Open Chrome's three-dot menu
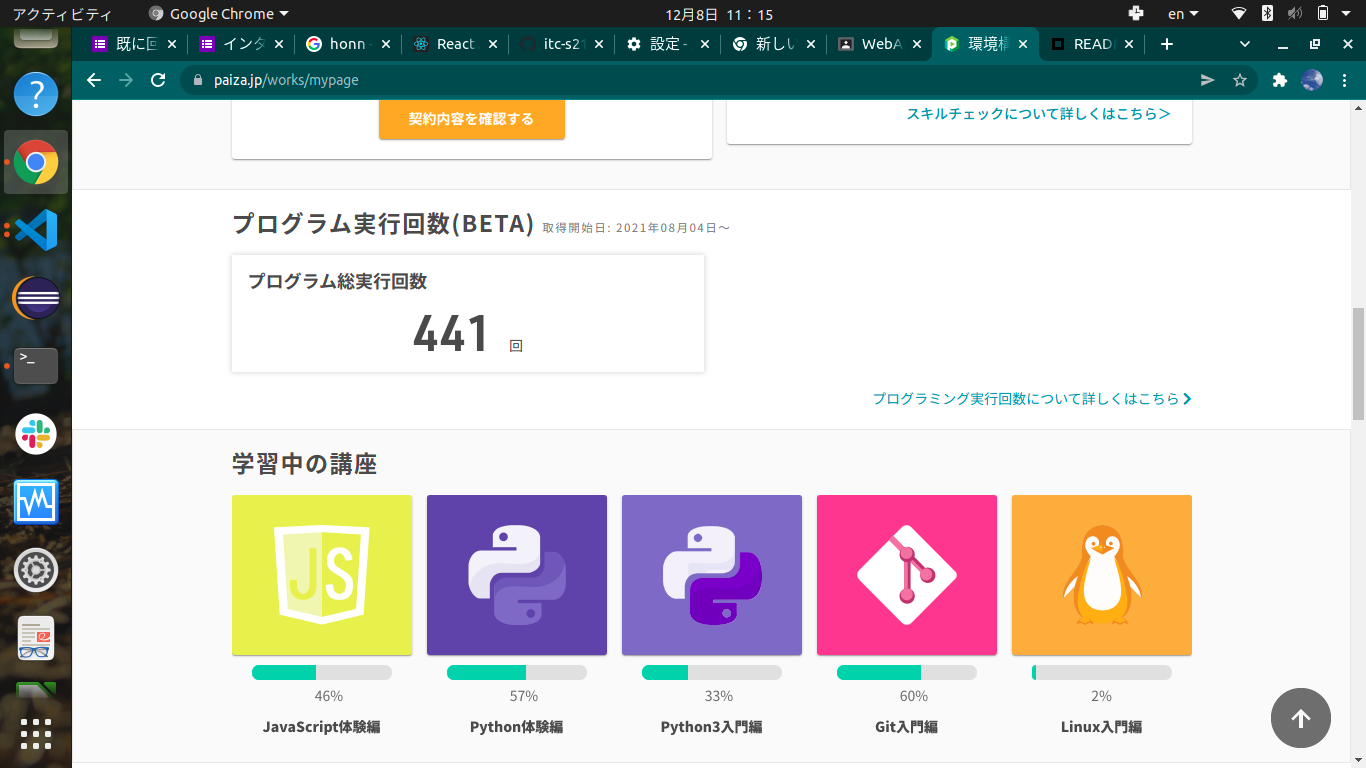1366x768 pixels. coord(1345,80)
